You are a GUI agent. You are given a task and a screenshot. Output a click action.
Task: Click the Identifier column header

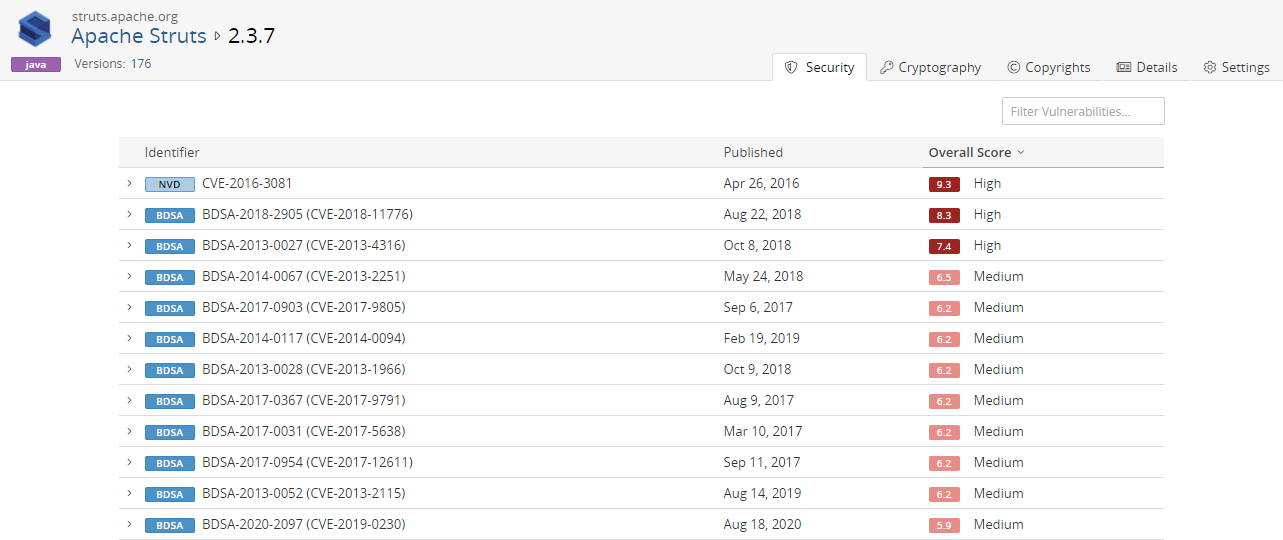tap(172, 152)
